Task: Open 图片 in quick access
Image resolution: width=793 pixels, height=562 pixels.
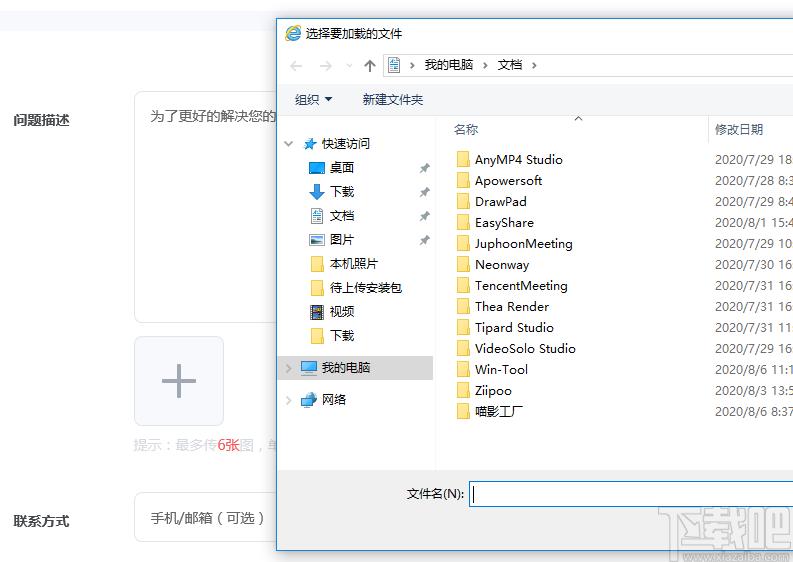Action: (342, 239)
